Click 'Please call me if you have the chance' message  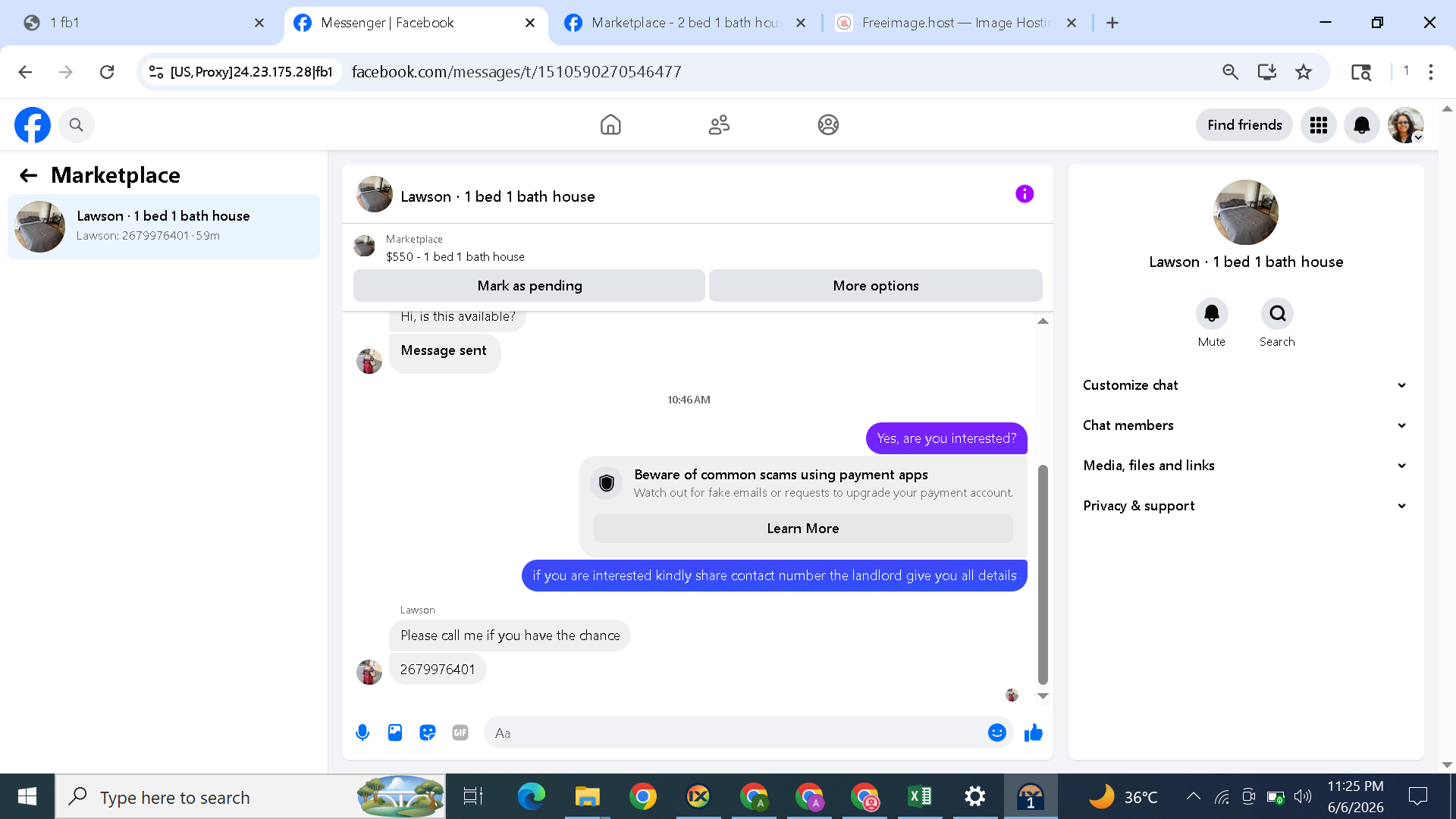510,635
